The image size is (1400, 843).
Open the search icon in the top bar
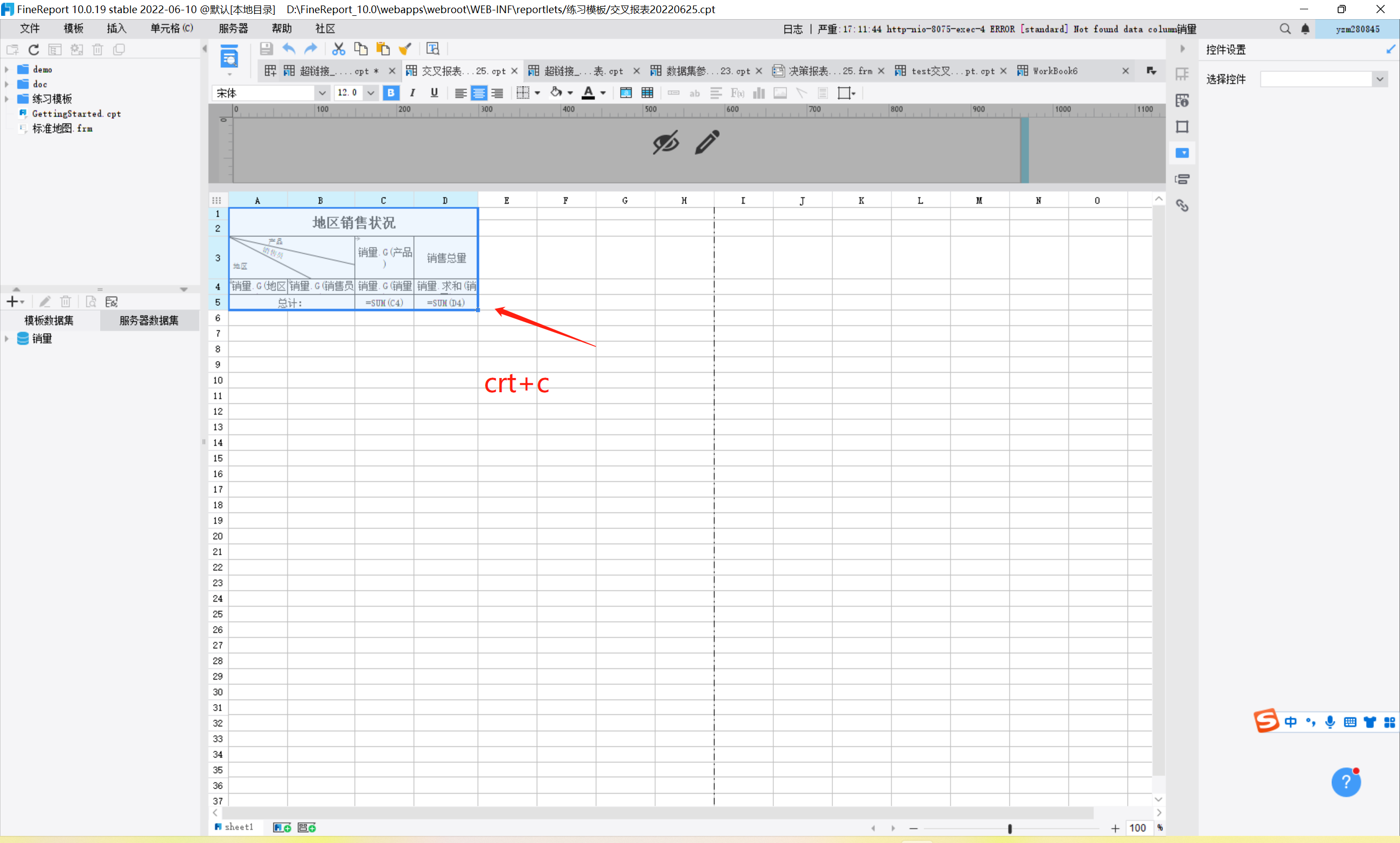coord(1285,29)
